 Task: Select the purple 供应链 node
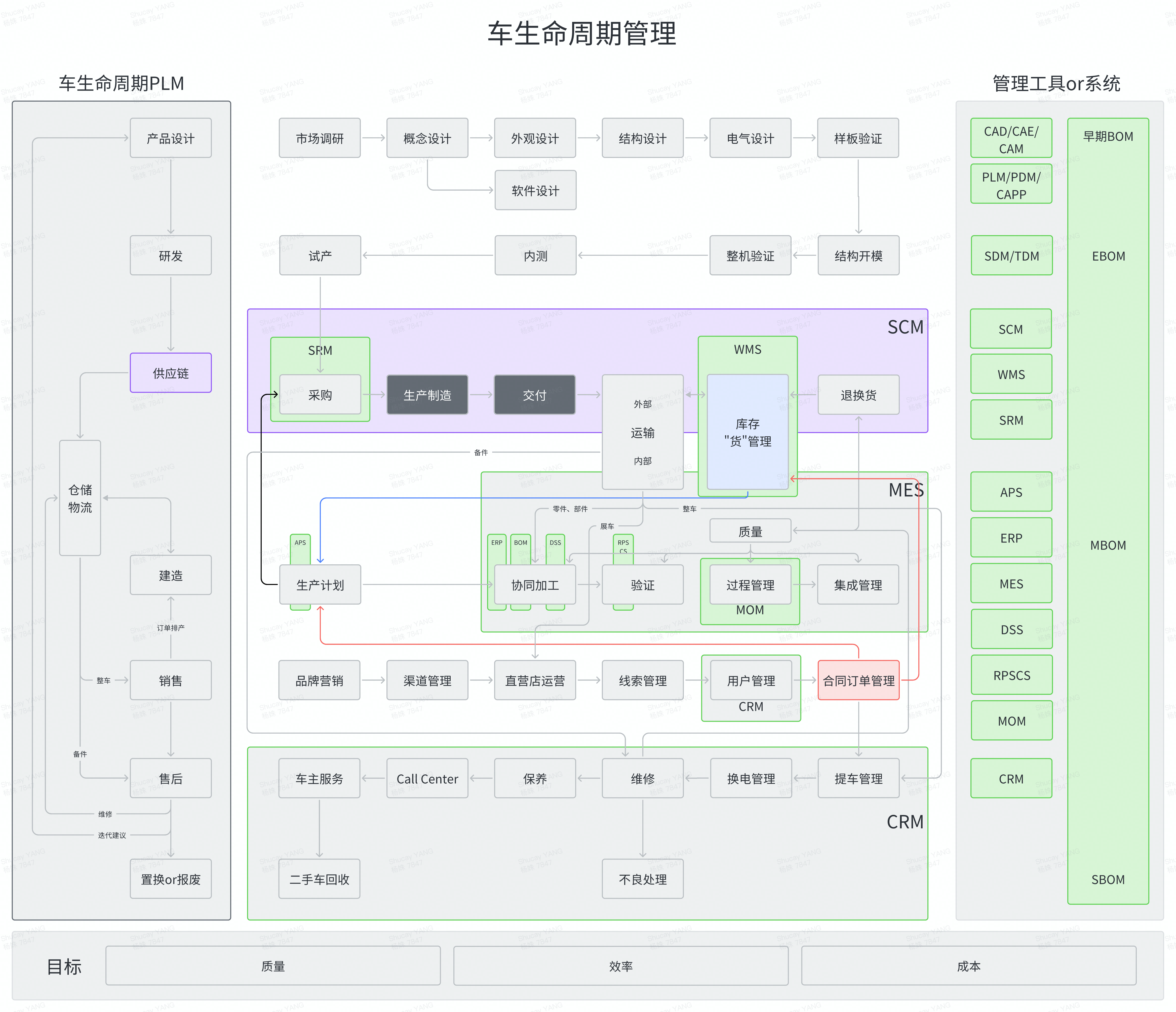tap(170, 373)
